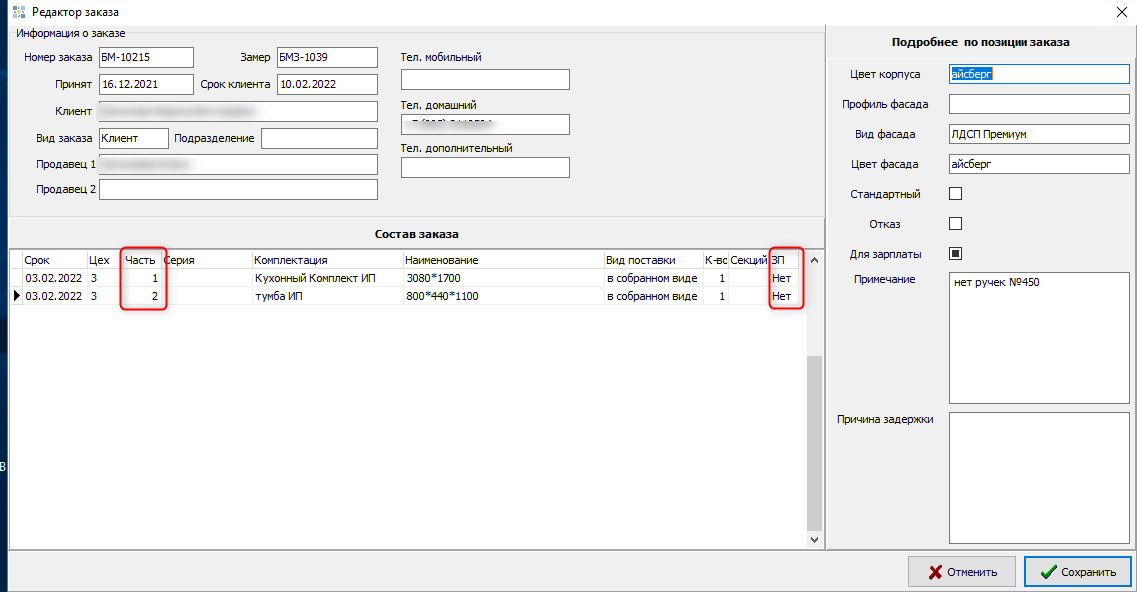Click the Примечание text area
The width and height of the screenshot is (1137, 592).
(1038, 335)
